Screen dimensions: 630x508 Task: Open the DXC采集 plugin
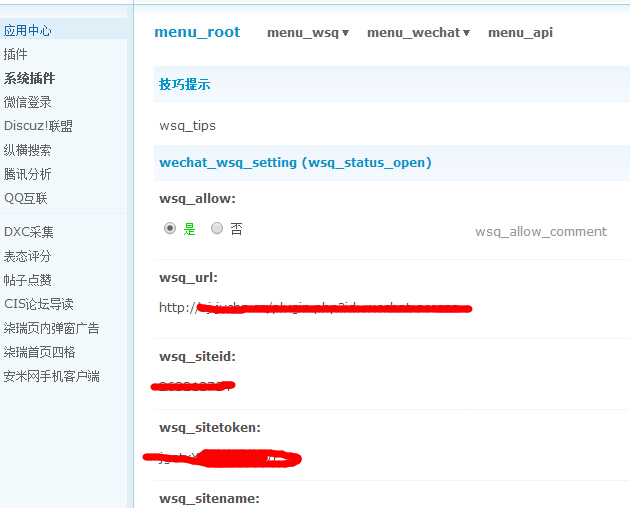pos(29,232)
